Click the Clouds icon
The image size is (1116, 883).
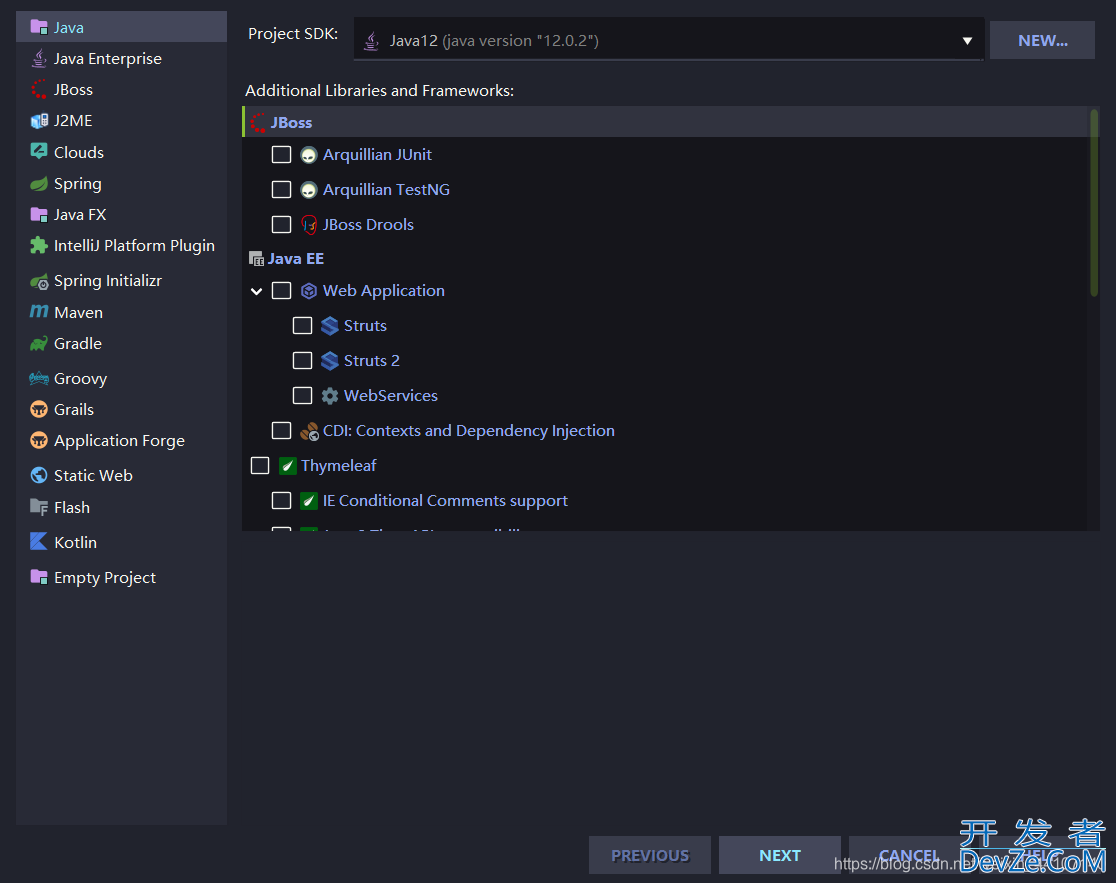click(x=38, y=152)
